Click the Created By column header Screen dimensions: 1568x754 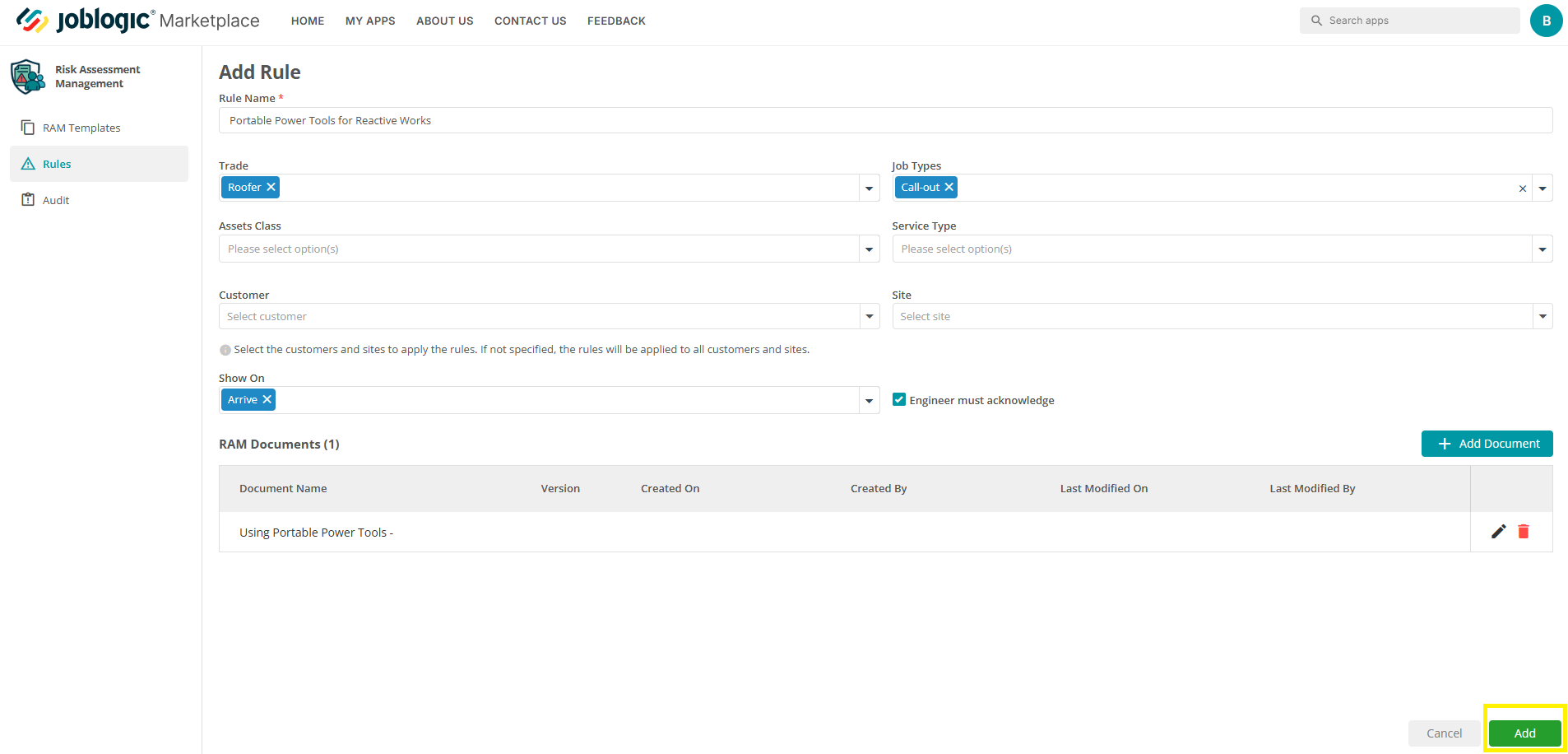click(x=879, y=489)
